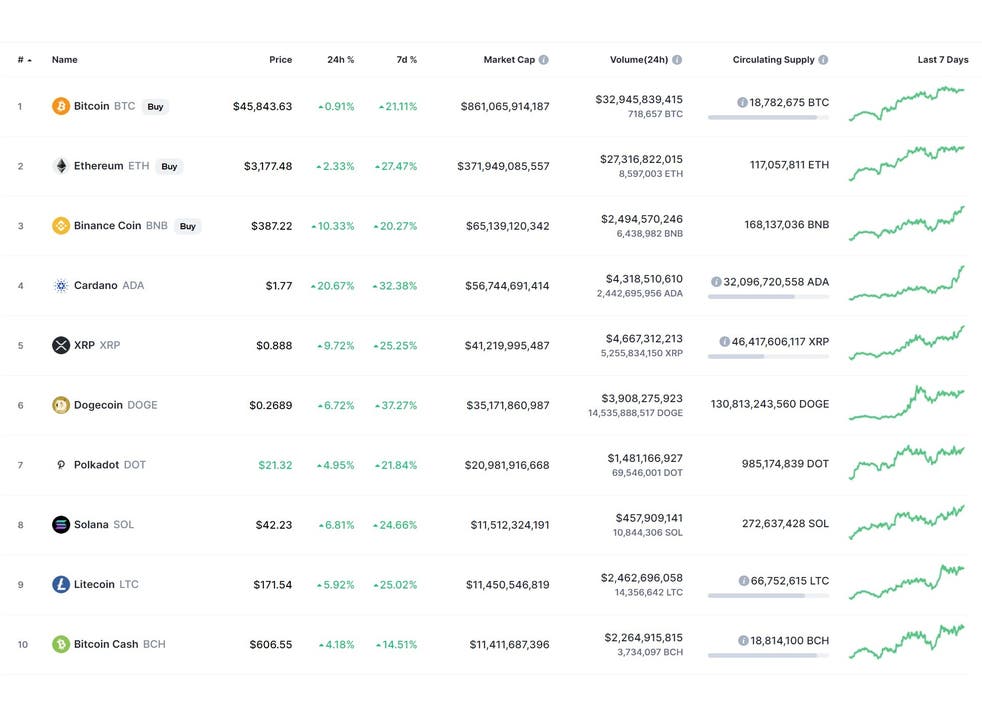Open the Cardano coin name link
The image size is (982, 726).
click(x=96, y=285)
